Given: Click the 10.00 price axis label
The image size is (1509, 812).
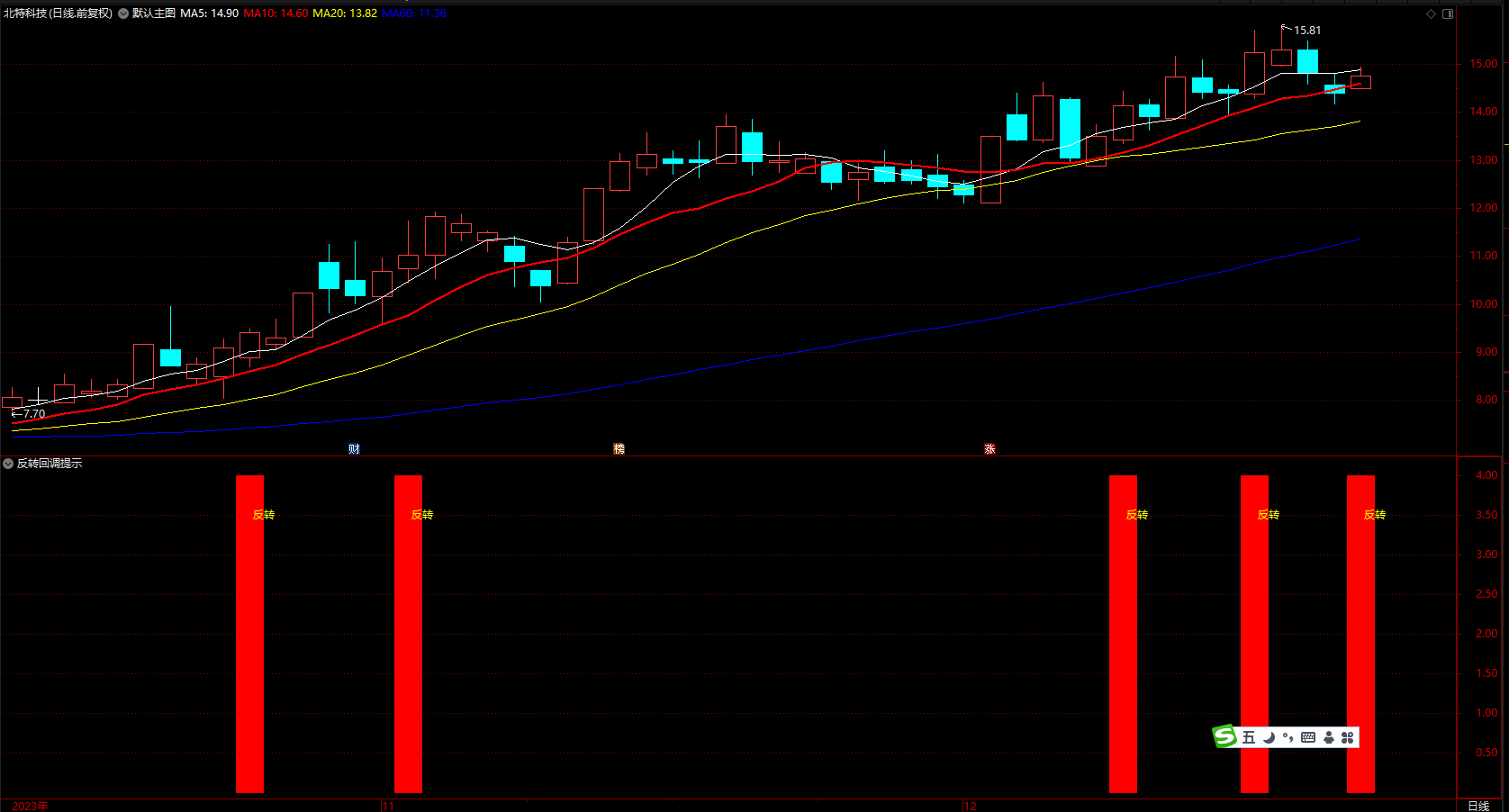Looking at the screenshot, I should (1484, 304).
